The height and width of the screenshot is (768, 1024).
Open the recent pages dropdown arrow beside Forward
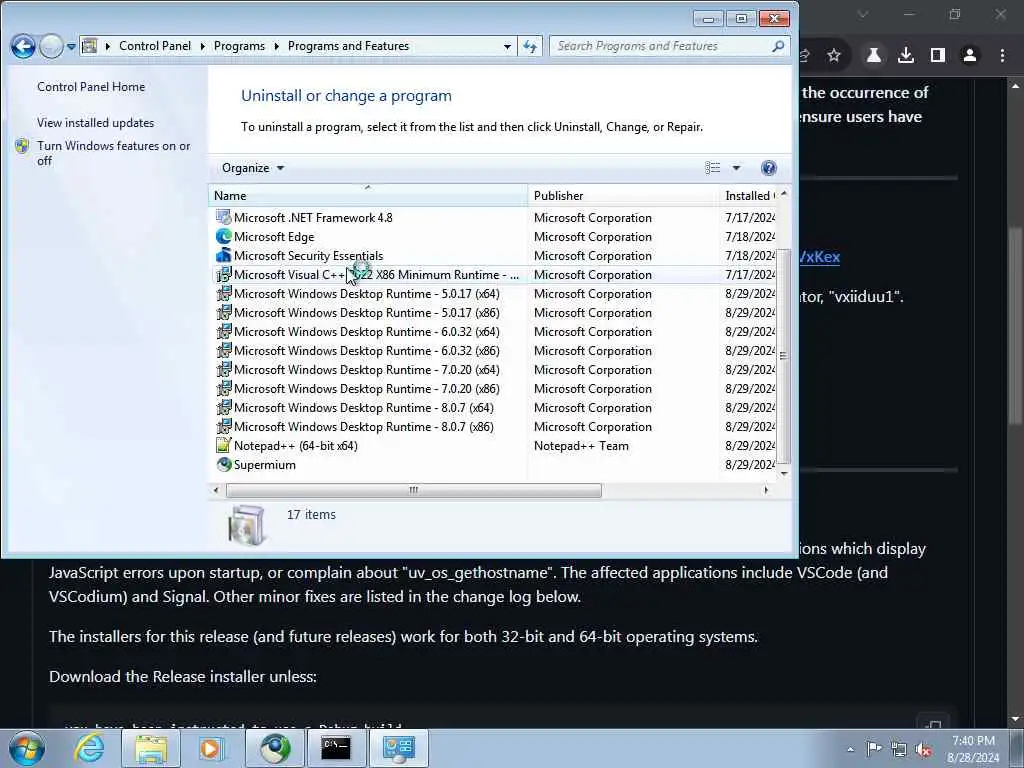(x=71, y=47)
